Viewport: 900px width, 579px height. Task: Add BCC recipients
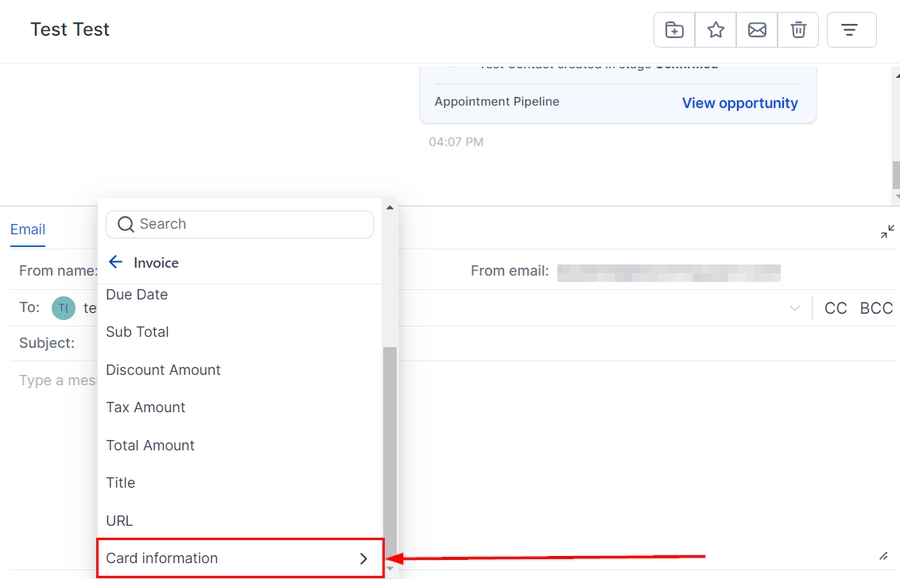[876, 308]
